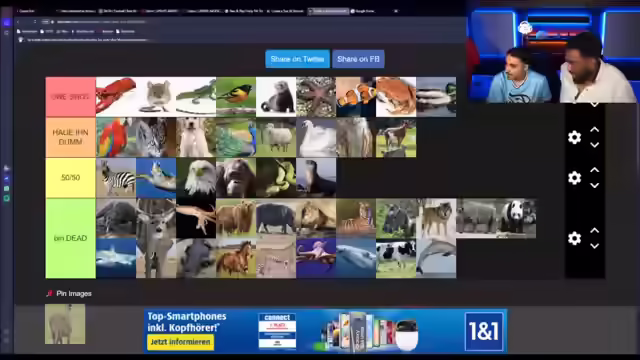Click the 1&1 logo in the ad
The height and width of the screenshot is (360, 640).
pyautogui.click(x=484, y=331)
